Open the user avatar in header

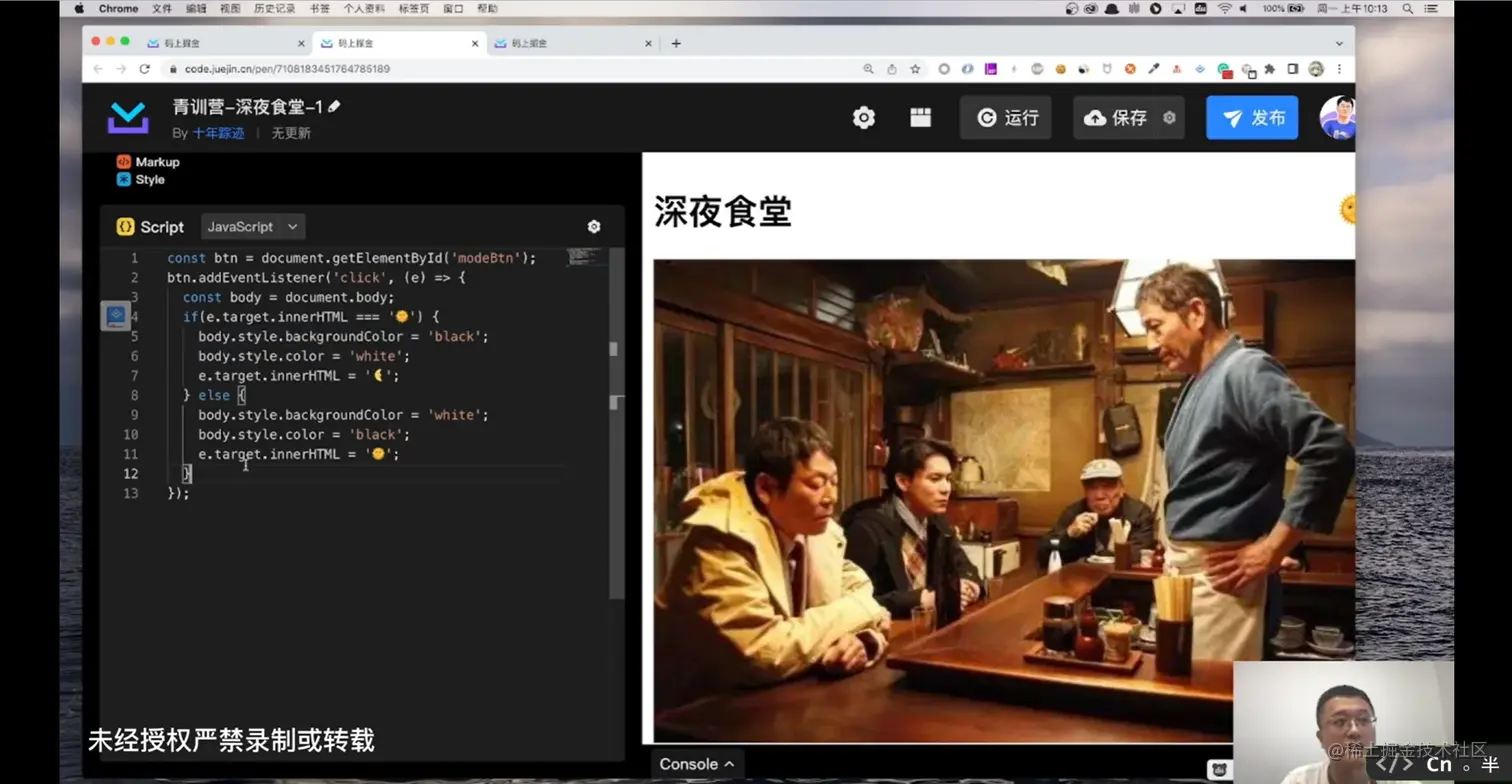click(x=1337, y=118)
